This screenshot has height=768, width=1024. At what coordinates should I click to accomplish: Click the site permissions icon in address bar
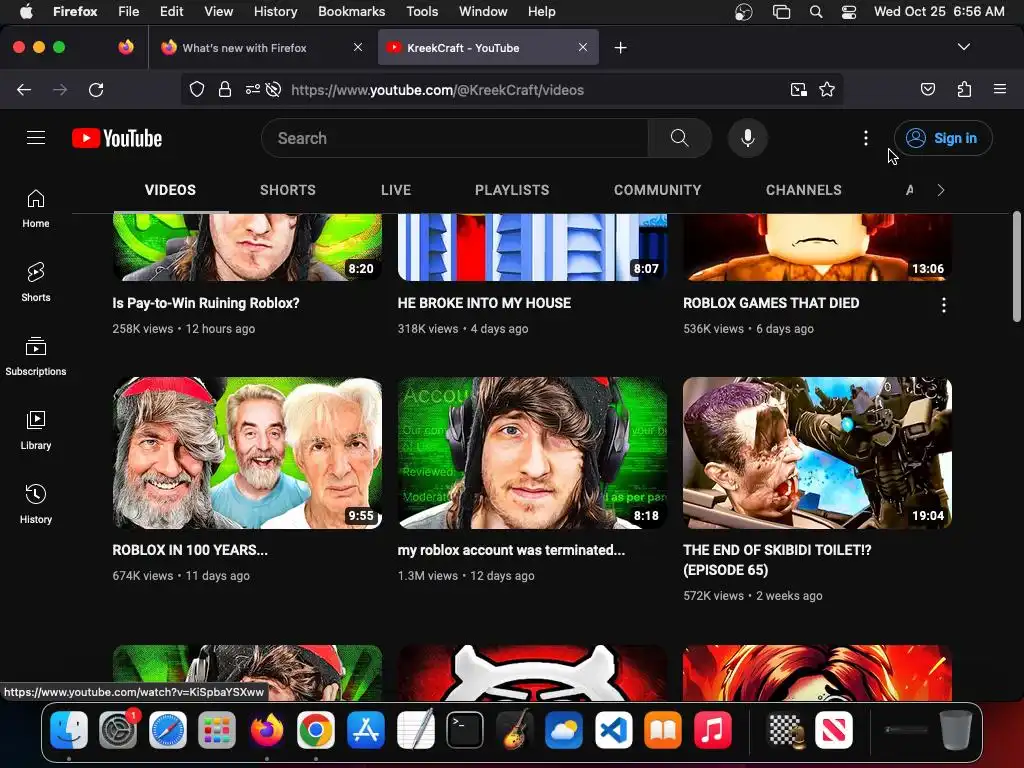[x=253, y=90]
